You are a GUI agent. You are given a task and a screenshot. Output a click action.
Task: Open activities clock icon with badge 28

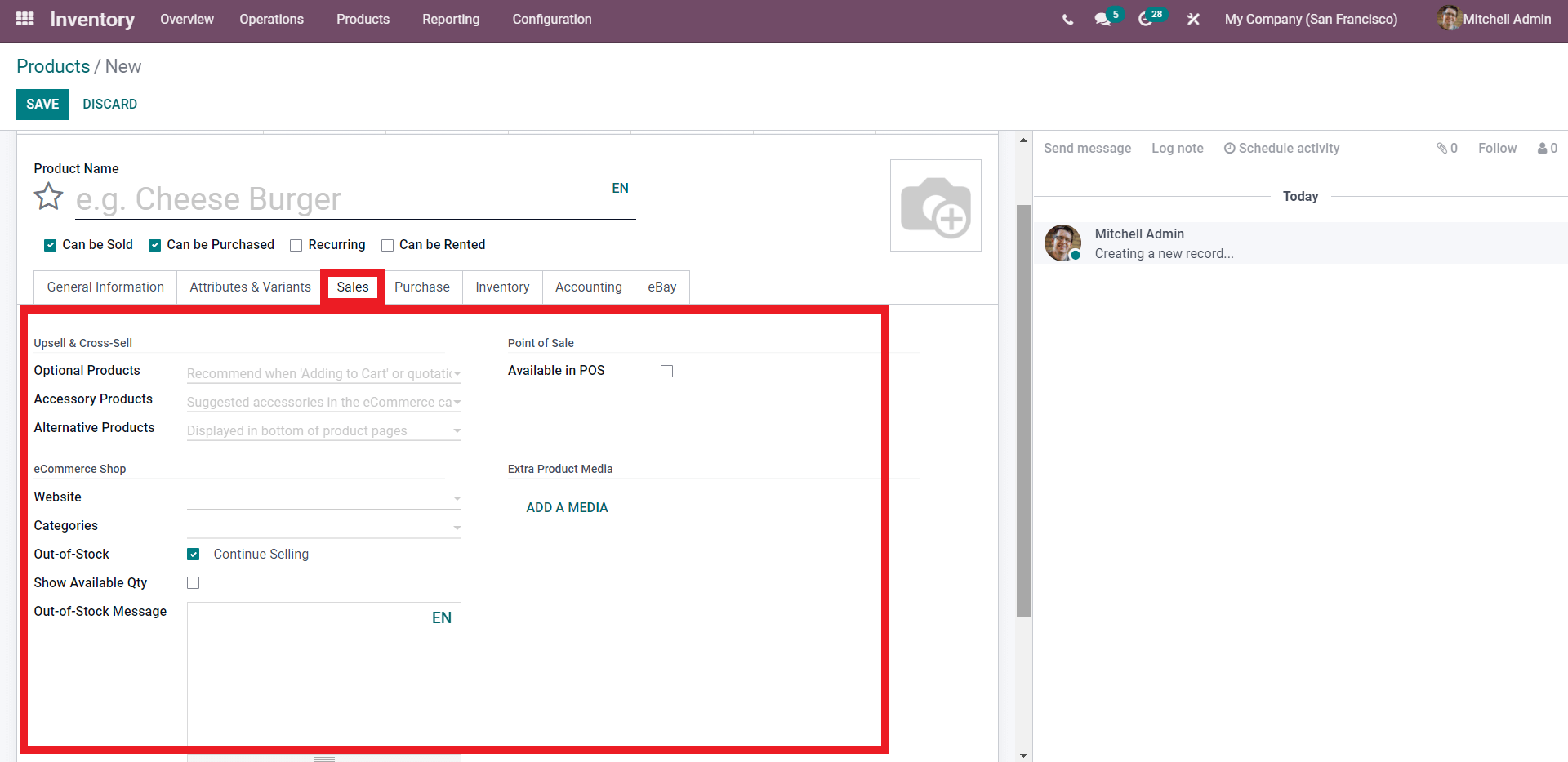1145,20
